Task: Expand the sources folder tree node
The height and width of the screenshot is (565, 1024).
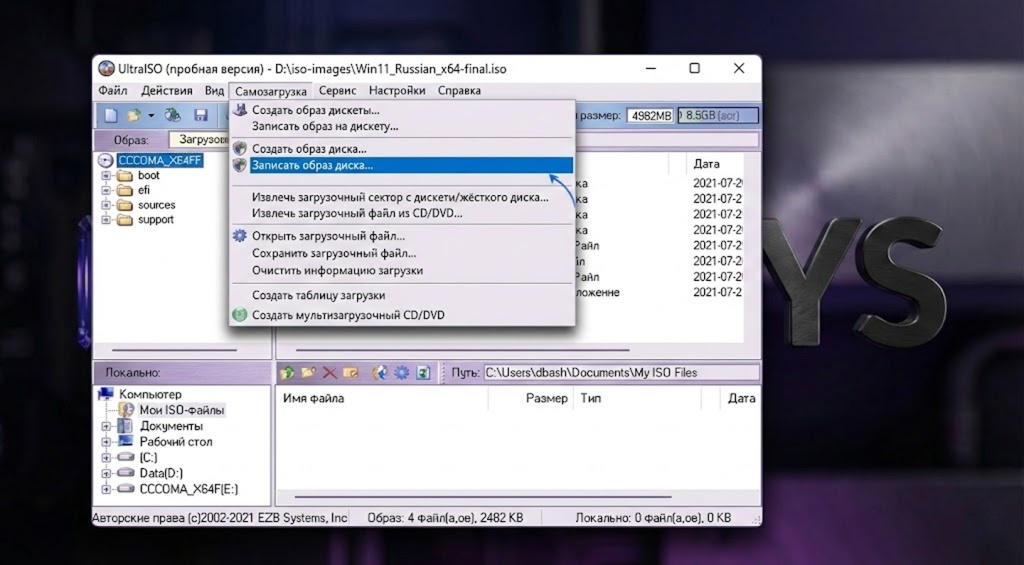Action: pyautogui.click(x=106, y=205)
